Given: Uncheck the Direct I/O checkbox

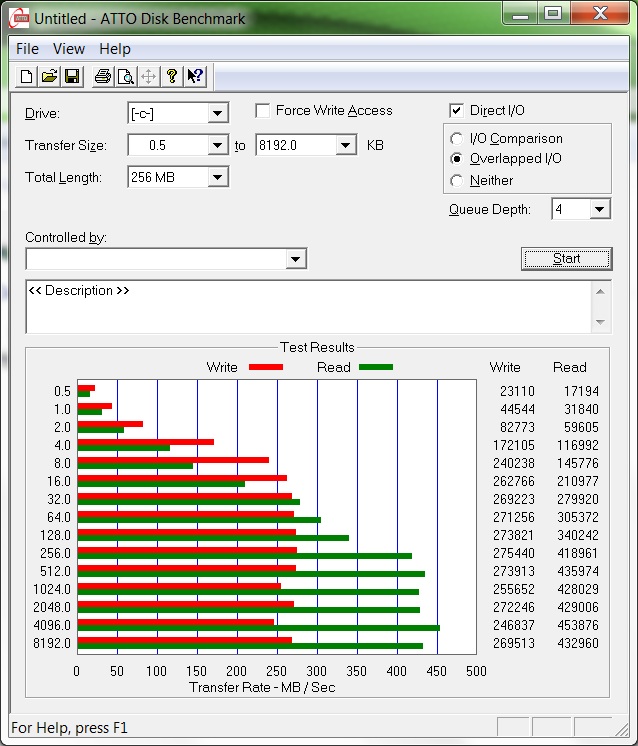Looking at the screenshot, I should (x=456, y=111).
